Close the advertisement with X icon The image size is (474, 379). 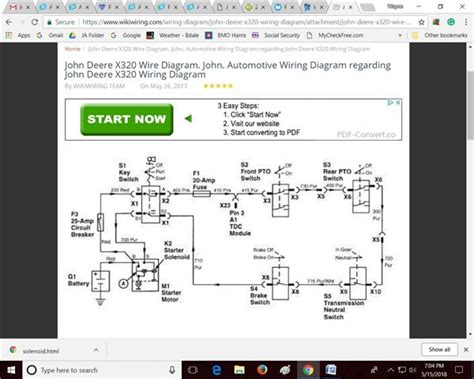pos(398,103)
